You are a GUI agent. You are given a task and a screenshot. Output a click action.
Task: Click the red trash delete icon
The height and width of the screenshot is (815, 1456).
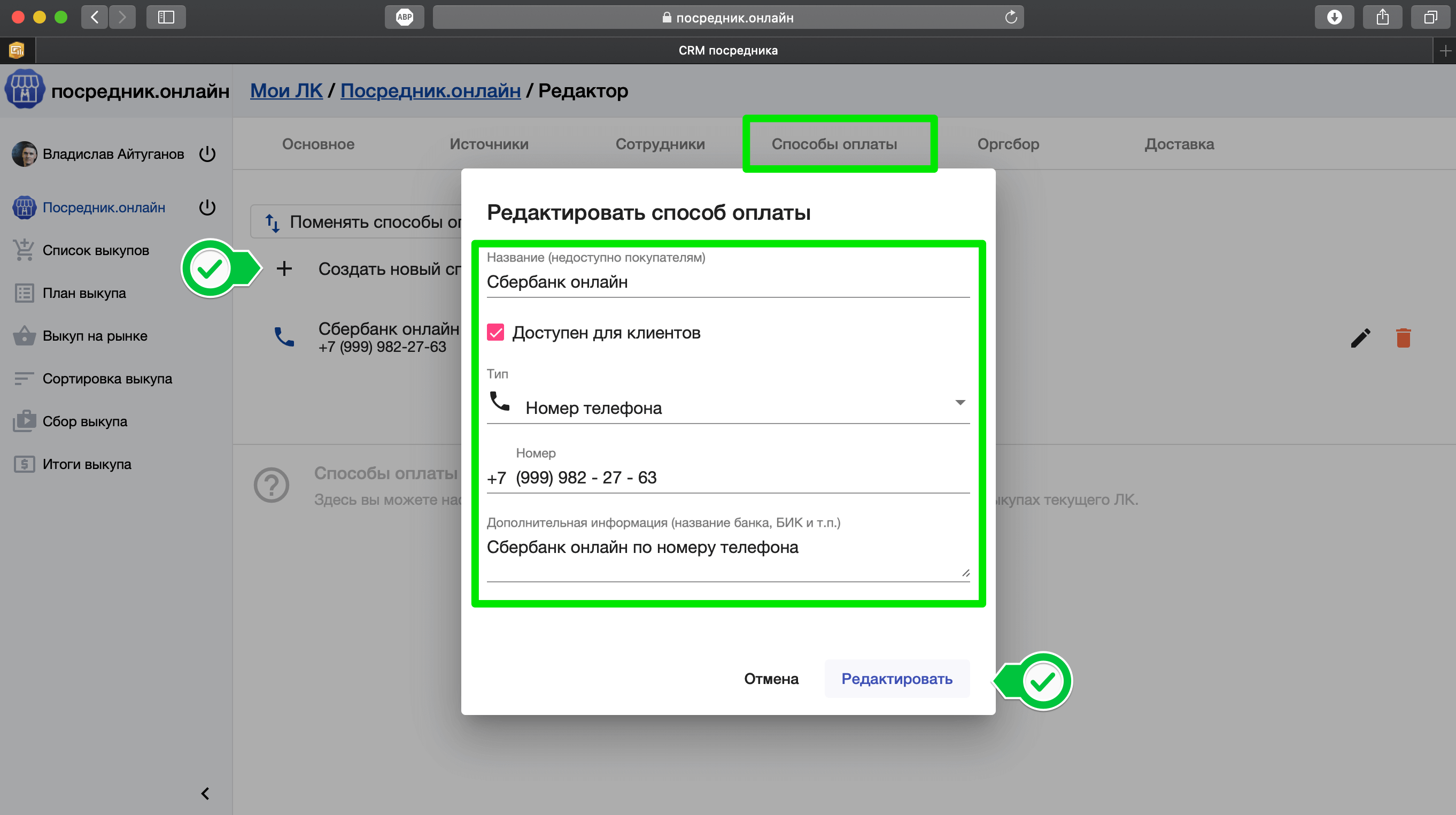(1403, 337)
